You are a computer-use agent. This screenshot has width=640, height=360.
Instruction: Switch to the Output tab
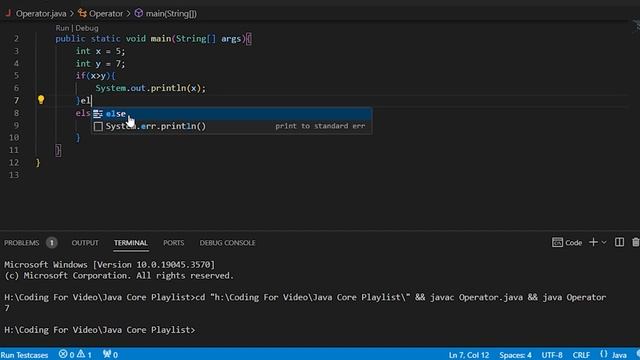[x=85, y=243]
